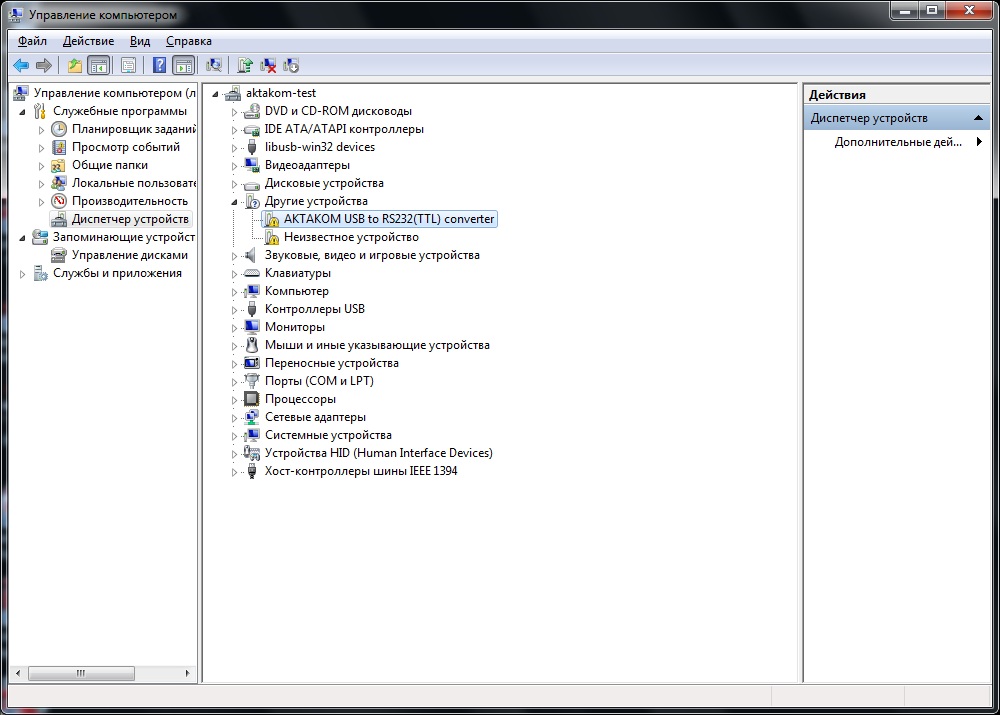
Task: Click Дополнительные действия in actions pane
Action: (x=897, y=142)
